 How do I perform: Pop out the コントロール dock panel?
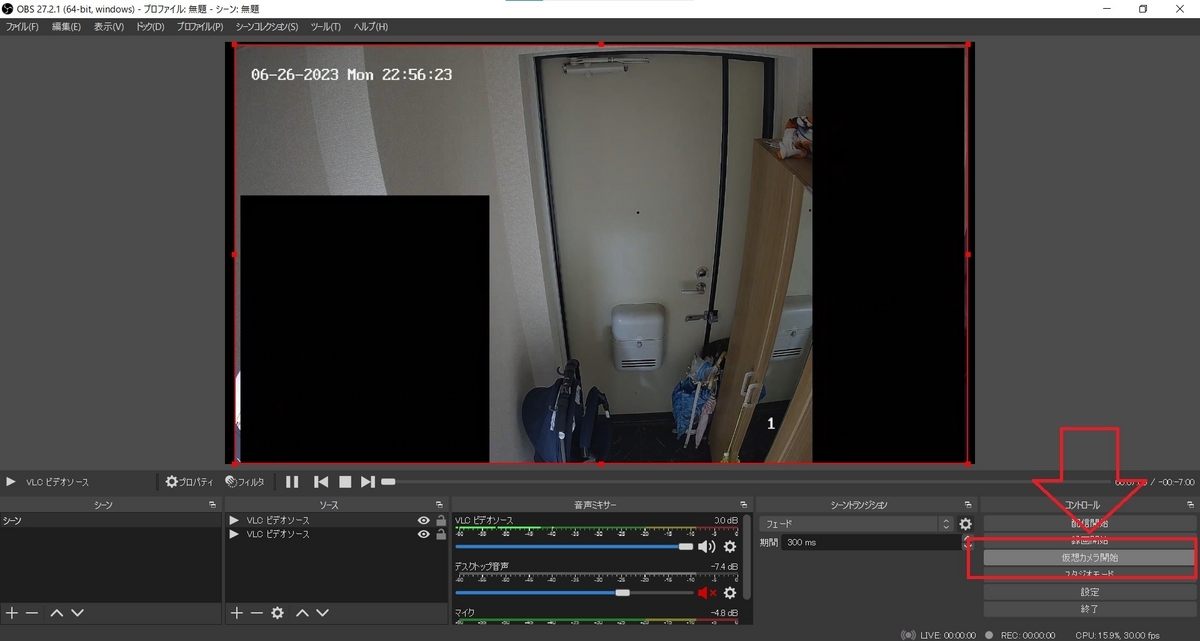(x=1190, y=505)
